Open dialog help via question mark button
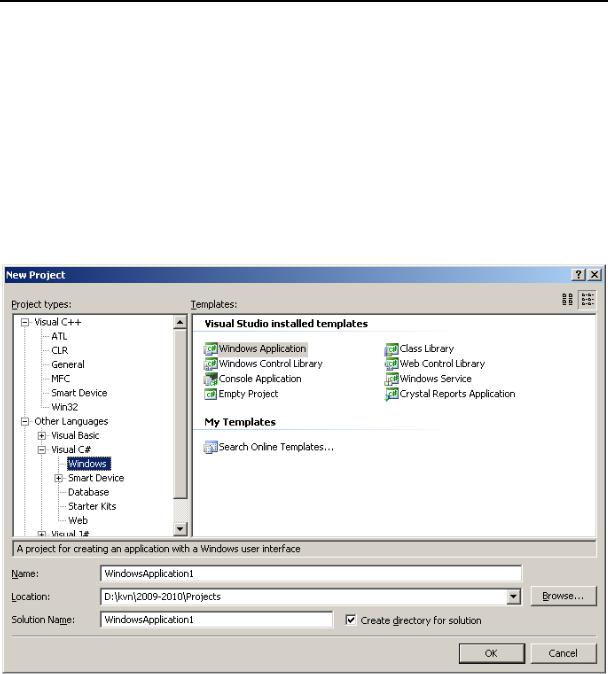 pyautogui.click(x=579, y=275)
